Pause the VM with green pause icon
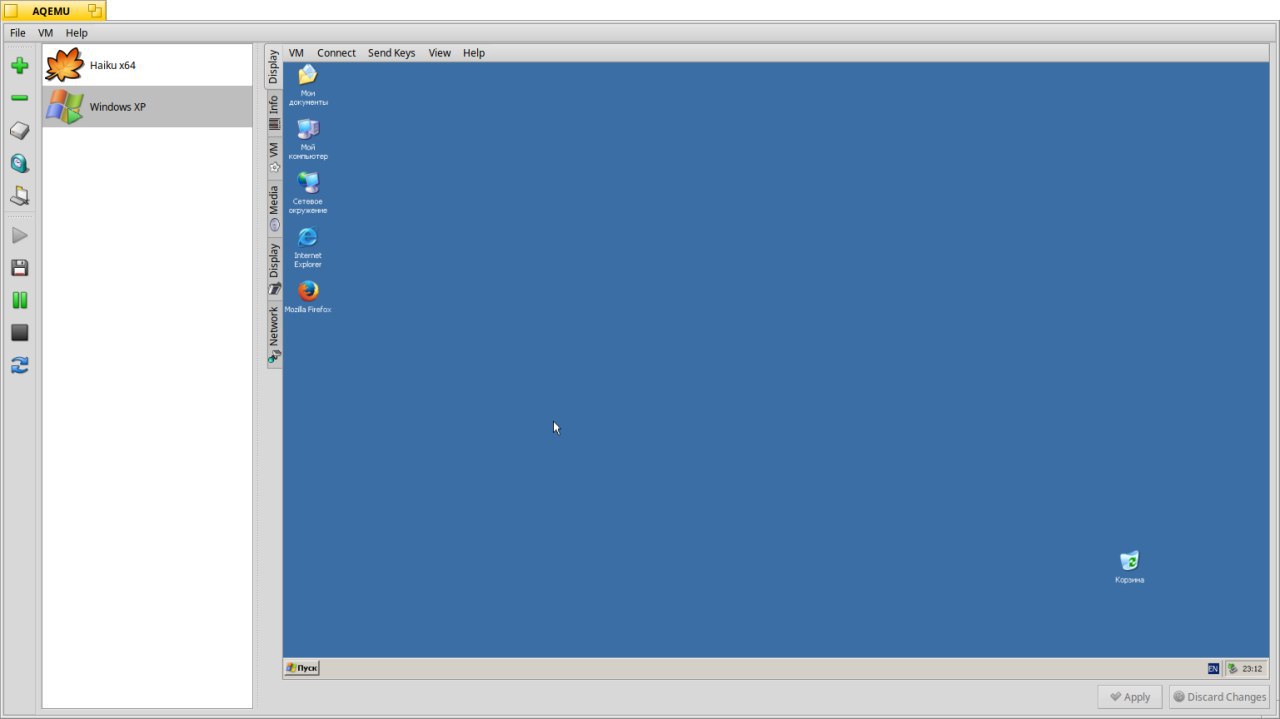Screen dimensions: 1280x719 (19, 300)
